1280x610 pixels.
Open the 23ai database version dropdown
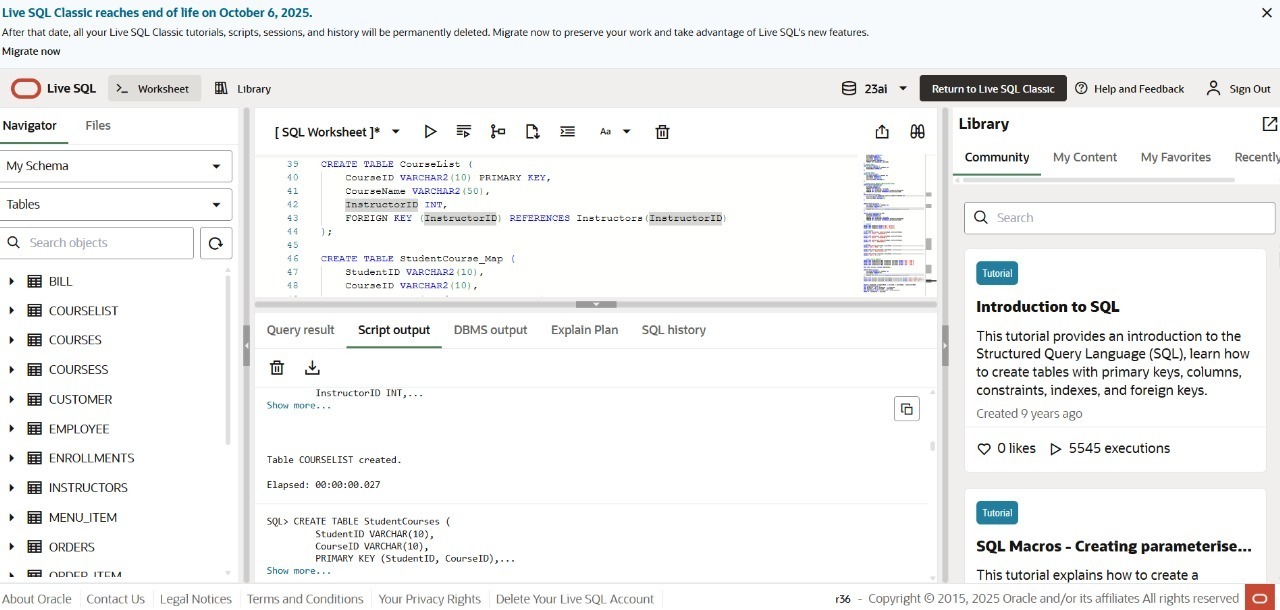point(903,88)
